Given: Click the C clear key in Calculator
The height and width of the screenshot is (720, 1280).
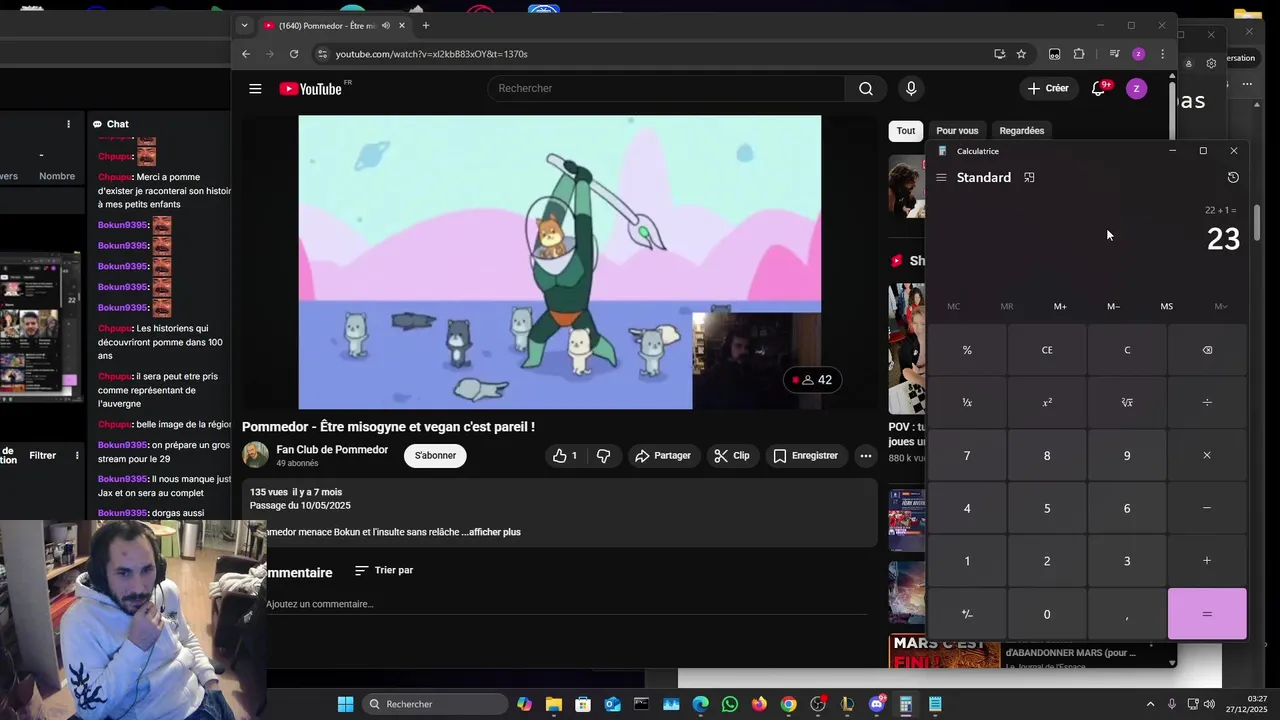Looking at the screenshot, I should pos(1127,350).
